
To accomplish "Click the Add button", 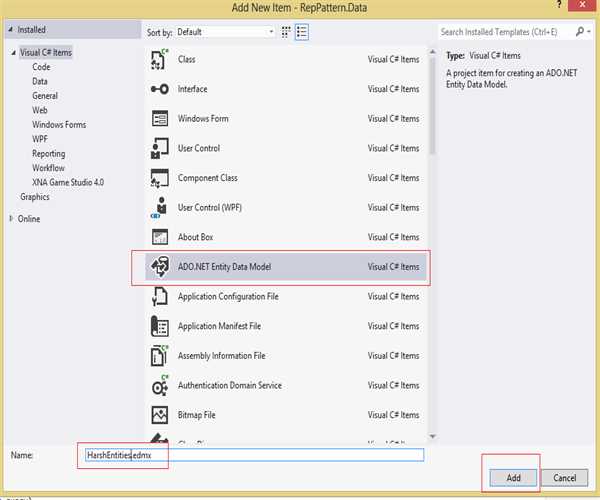I will 513,477.
